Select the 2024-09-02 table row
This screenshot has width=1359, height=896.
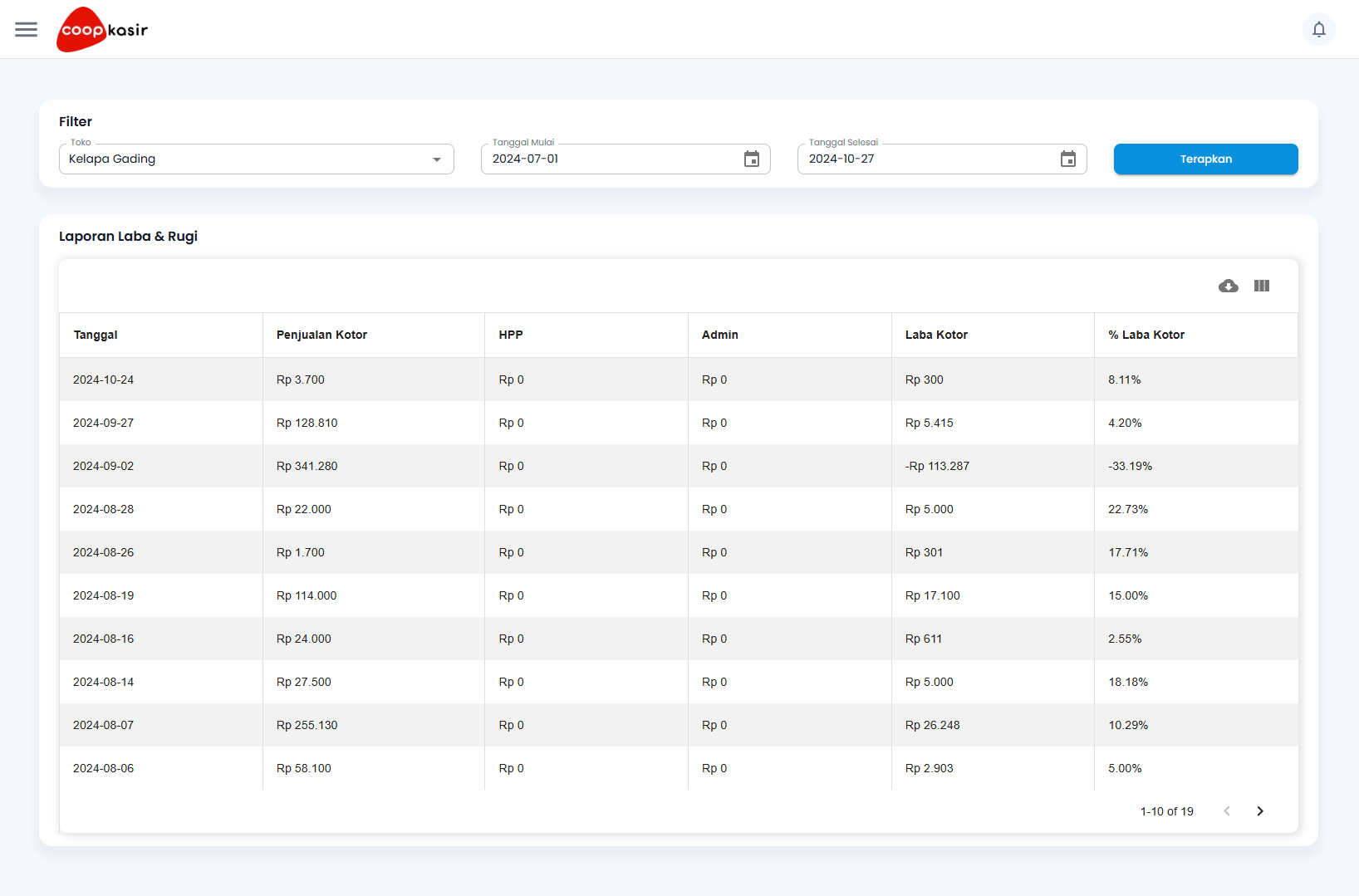click(103, 467)
